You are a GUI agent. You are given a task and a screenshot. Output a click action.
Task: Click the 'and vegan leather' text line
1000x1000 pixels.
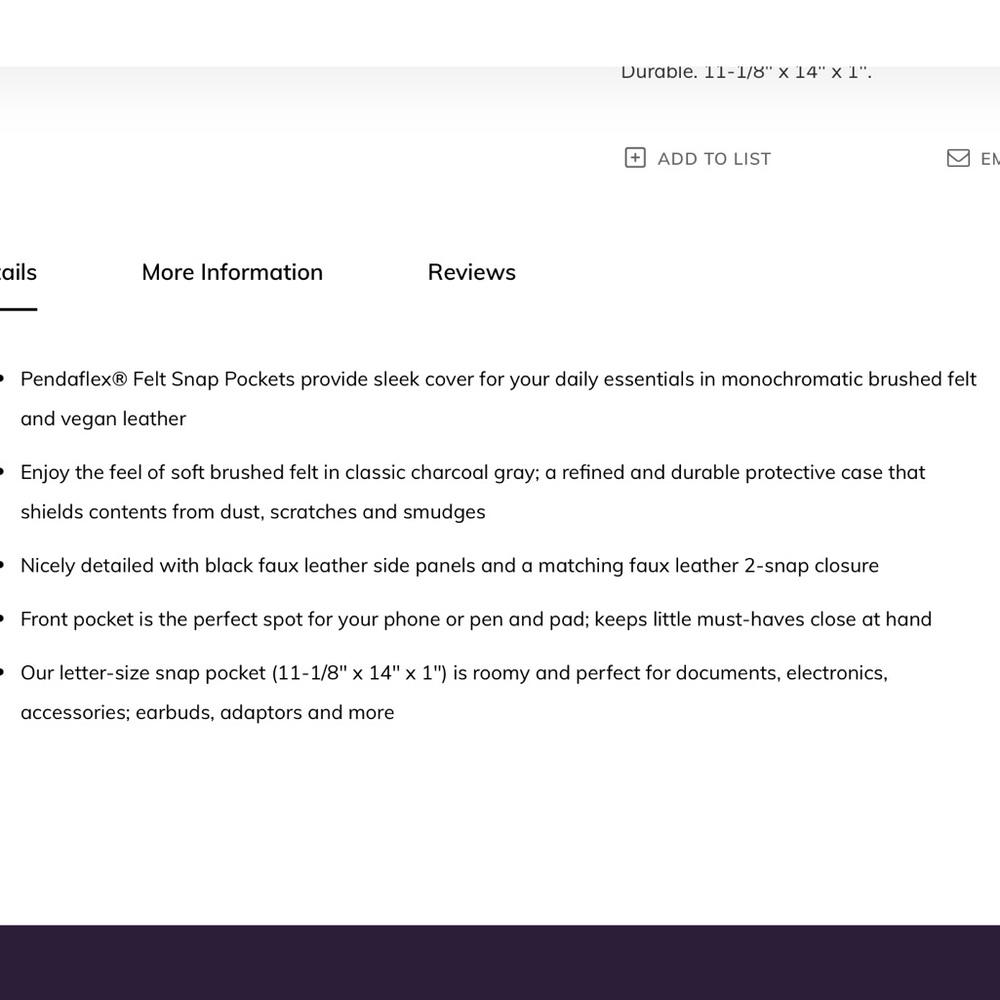pyautogui.click(x=103, y=419)
